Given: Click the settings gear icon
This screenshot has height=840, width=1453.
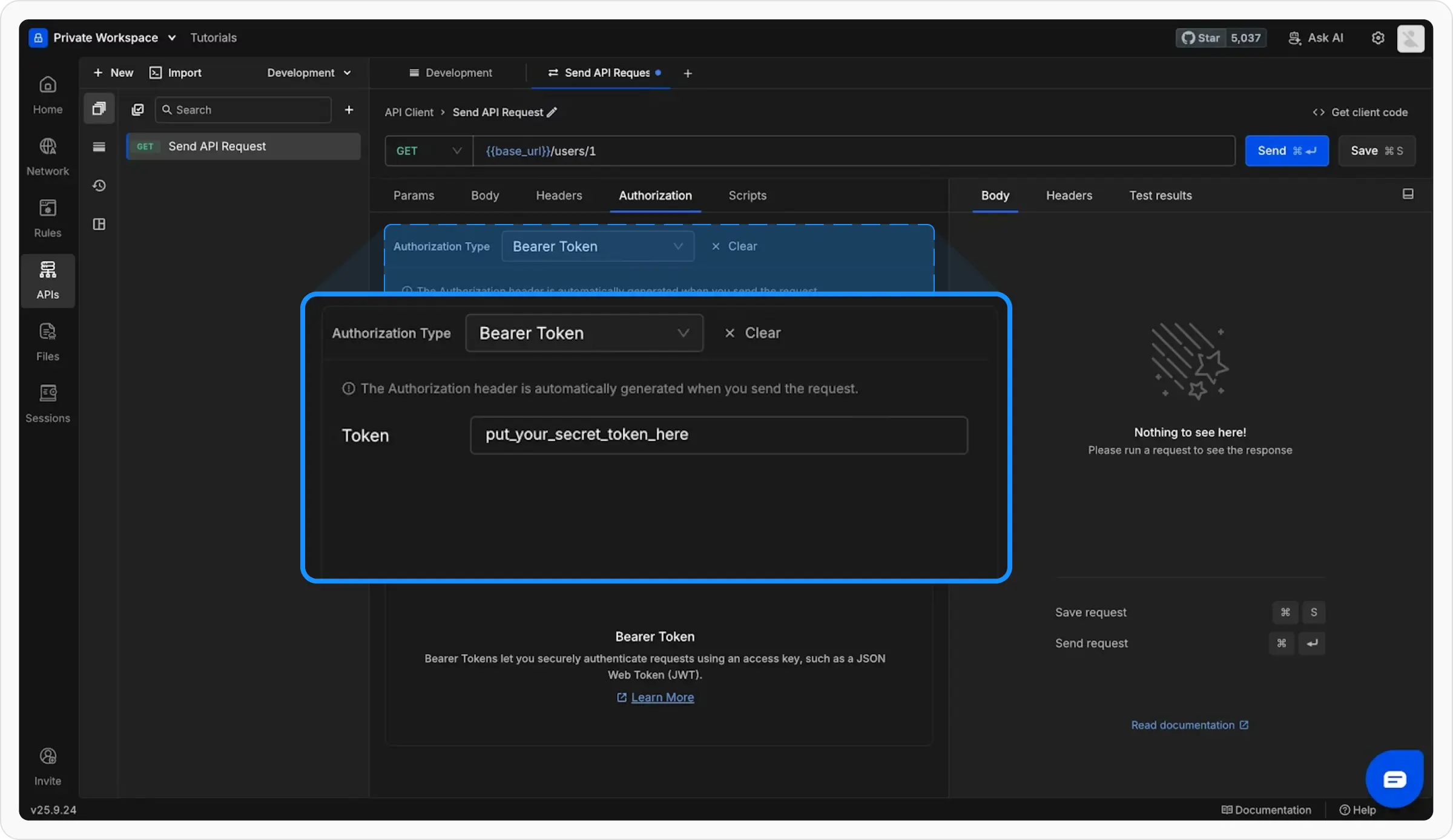Looking at the screenshot, I should pos(1378,38).
